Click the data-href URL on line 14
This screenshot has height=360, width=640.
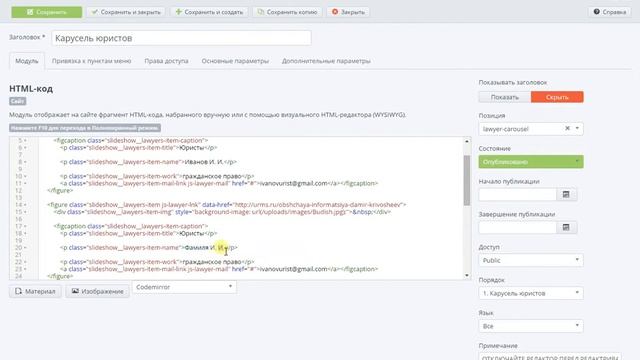pos(317,204)
